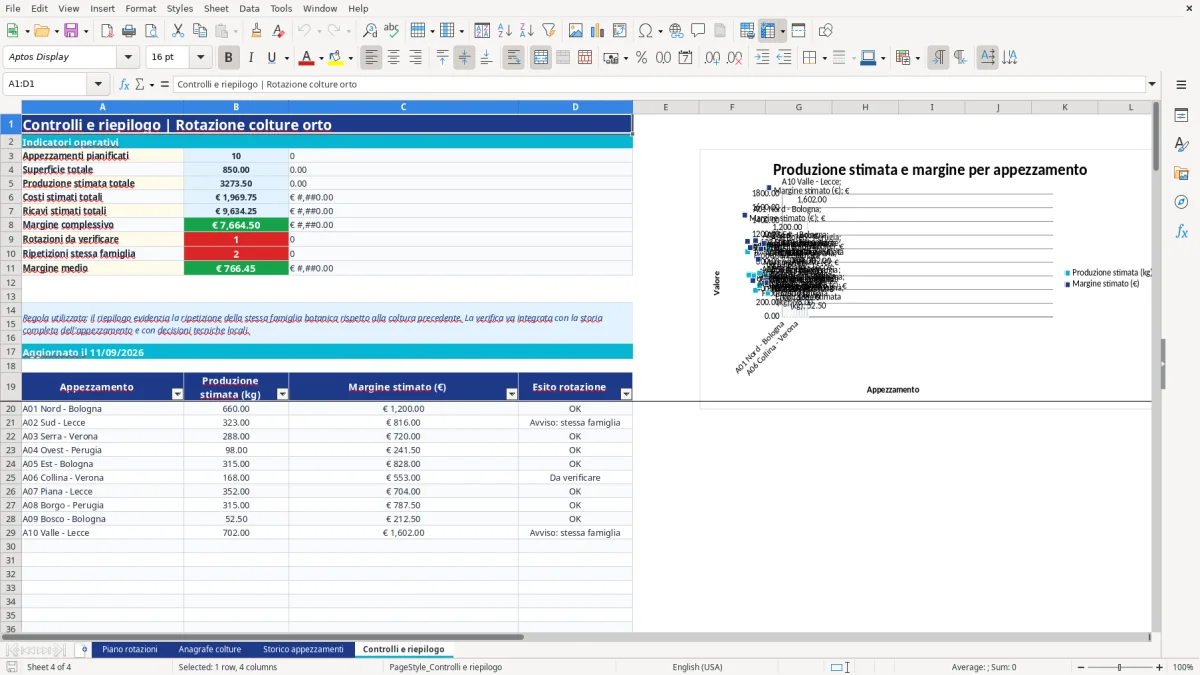This screenshot has height=675, width=1200.
Task: Export directly as PDF
Action: [x=106, y=31]
